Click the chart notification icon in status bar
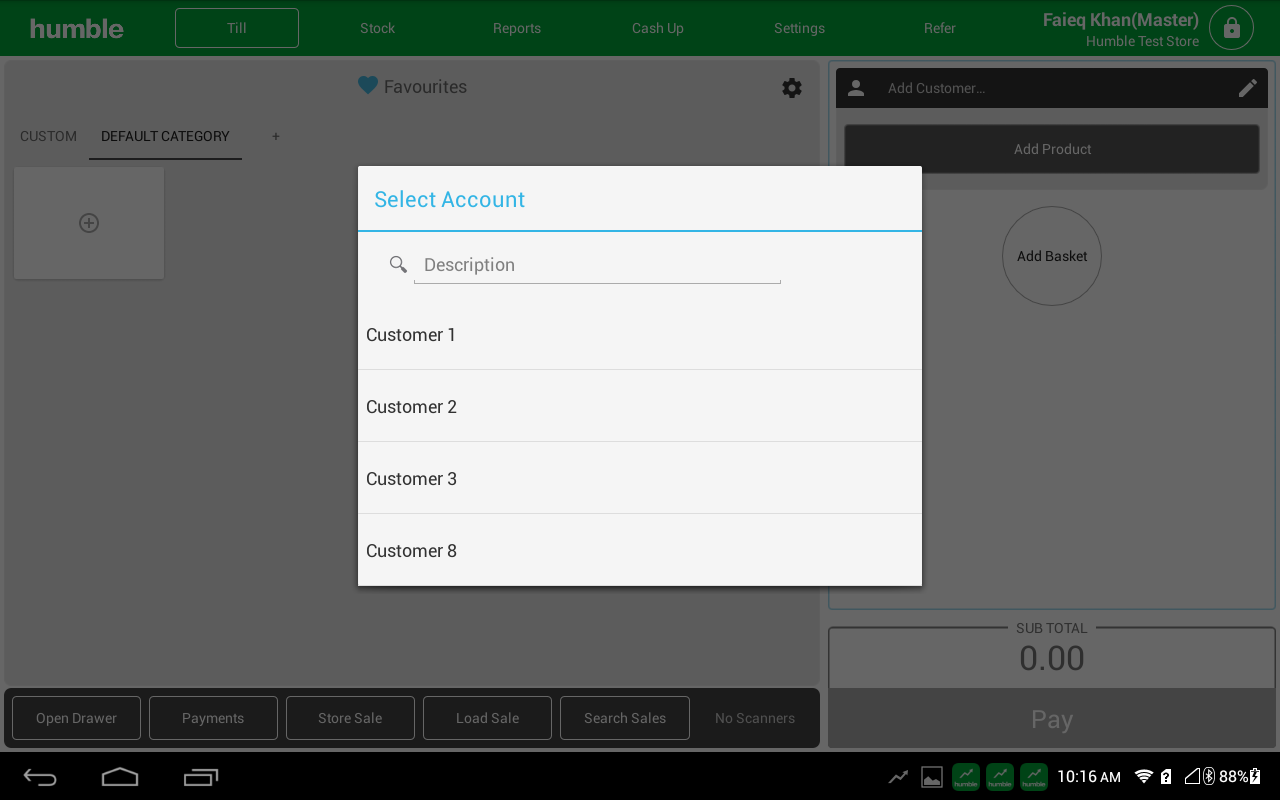Screen dimensions: 1280x800 pos(899,776)
